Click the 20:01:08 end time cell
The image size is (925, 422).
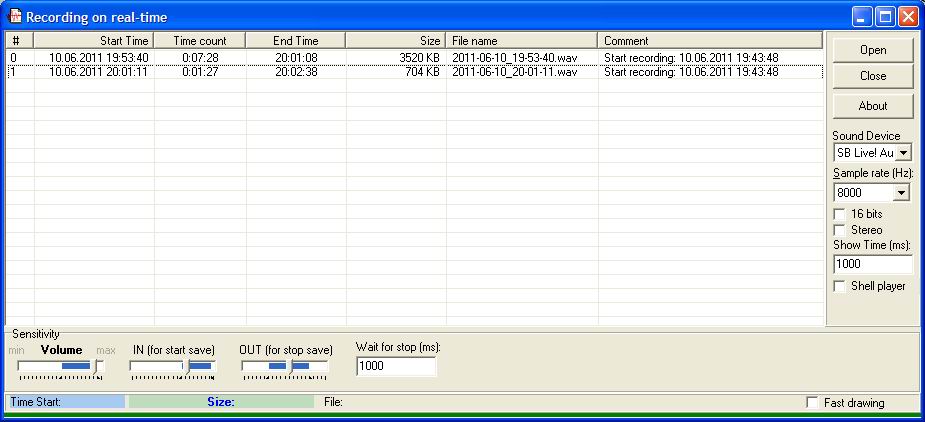click(296, 58)
